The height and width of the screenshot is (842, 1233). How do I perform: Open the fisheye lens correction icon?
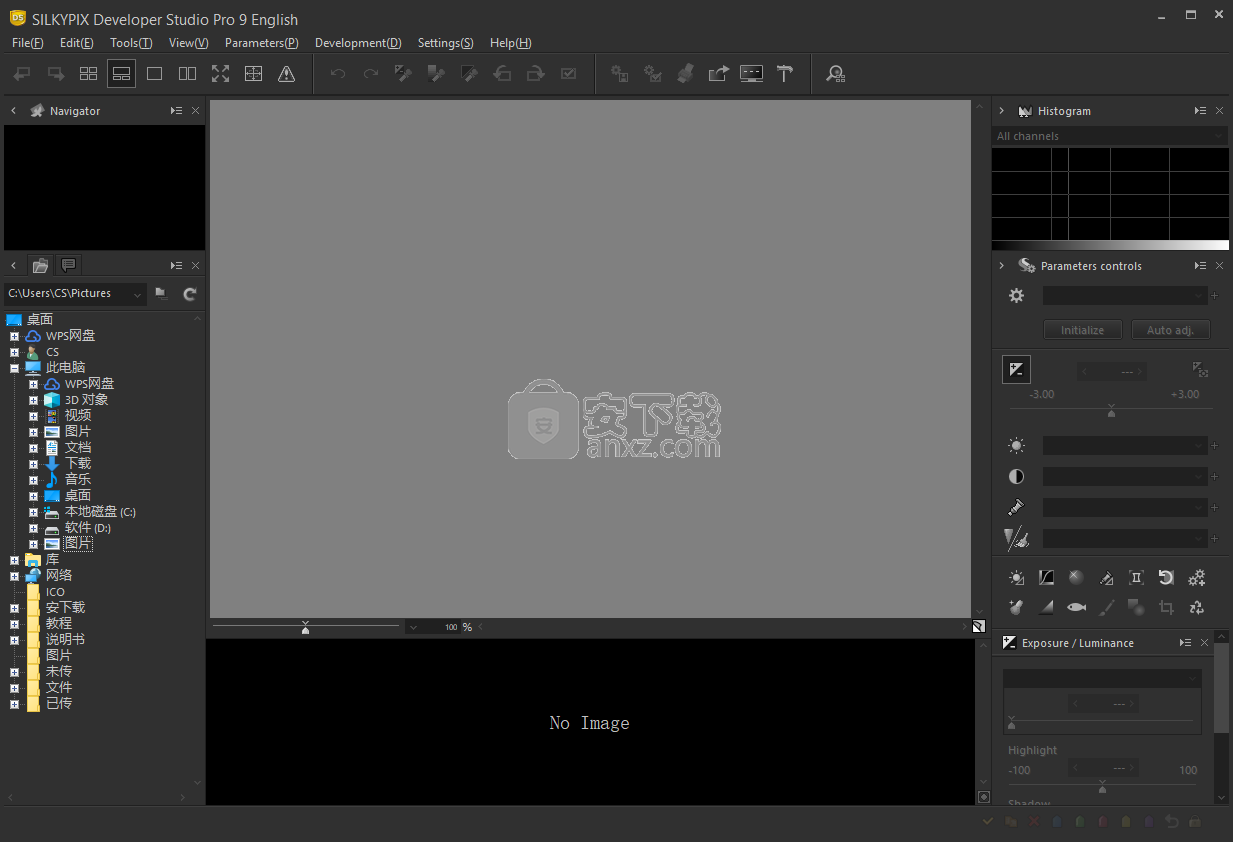[x=1076, y=607]
